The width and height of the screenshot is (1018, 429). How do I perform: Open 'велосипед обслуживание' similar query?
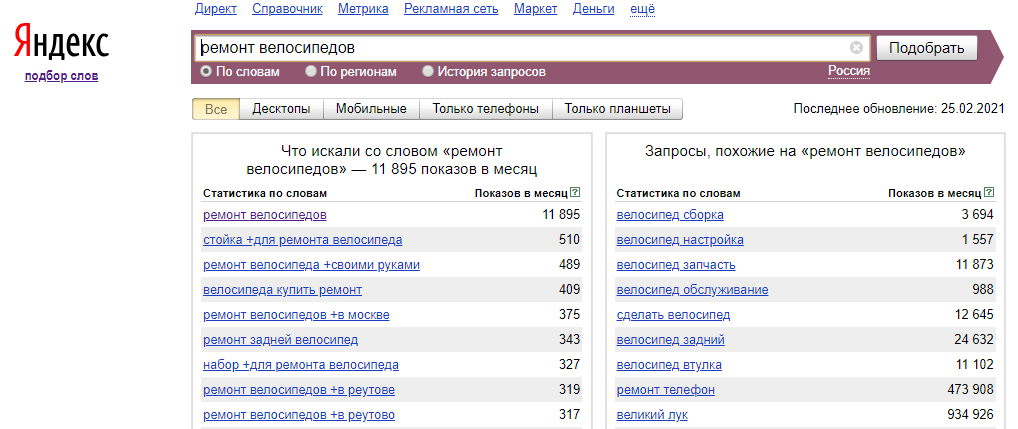(693, 290)
